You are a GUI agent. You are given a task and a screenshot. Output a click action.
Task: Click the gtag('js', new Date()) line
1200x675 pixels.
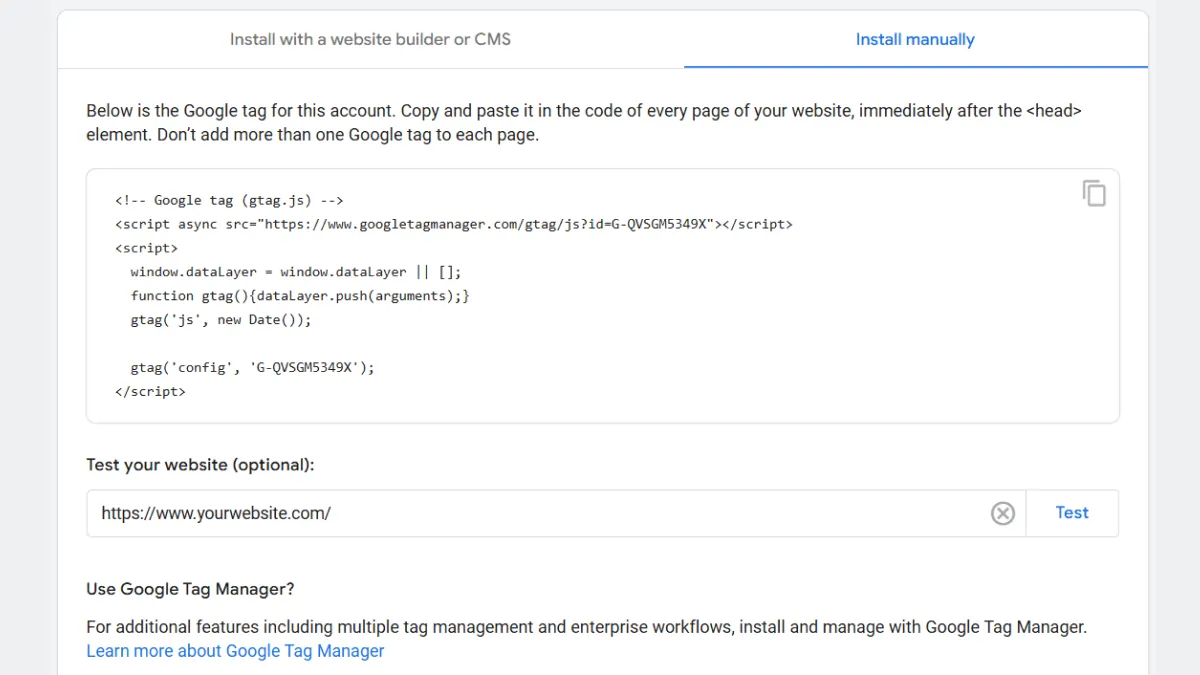point(220,320)
